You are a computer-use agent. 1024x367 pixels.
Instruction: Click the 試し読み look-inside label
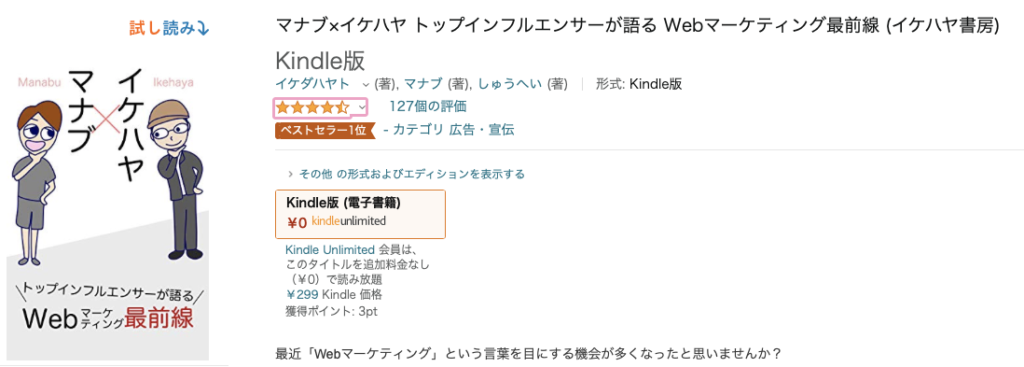(x=162, y=28)
